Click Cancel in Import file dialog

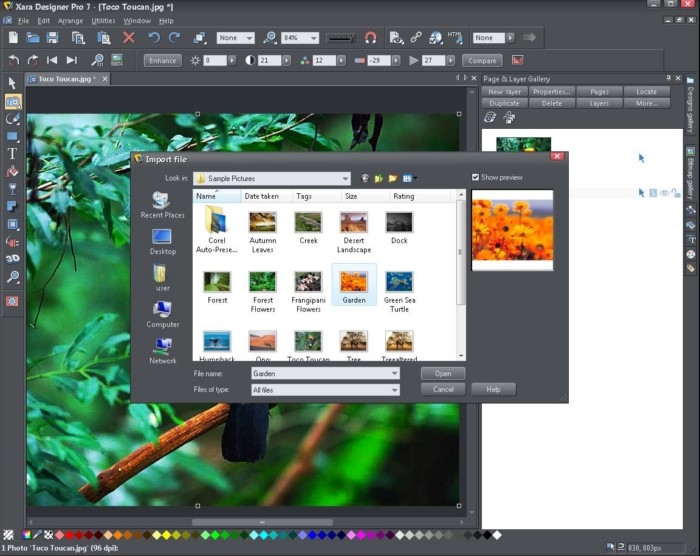(x=443, y=389)
